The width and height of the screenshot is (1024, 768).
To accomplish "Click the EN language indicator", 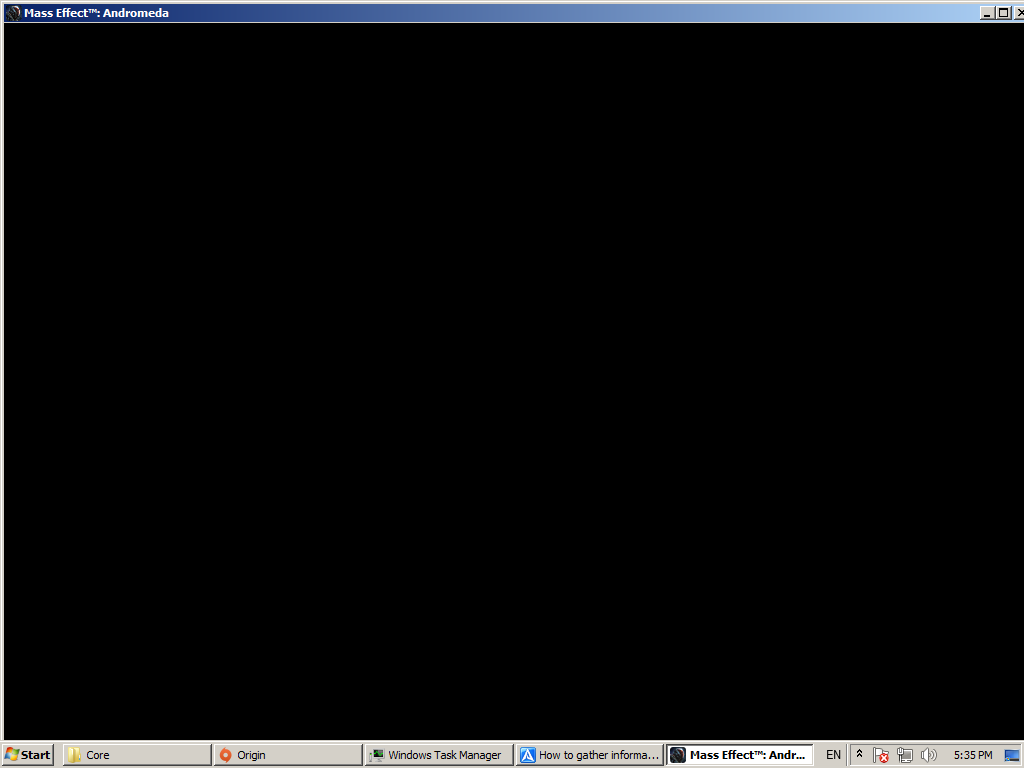I will tap(833, 755).
